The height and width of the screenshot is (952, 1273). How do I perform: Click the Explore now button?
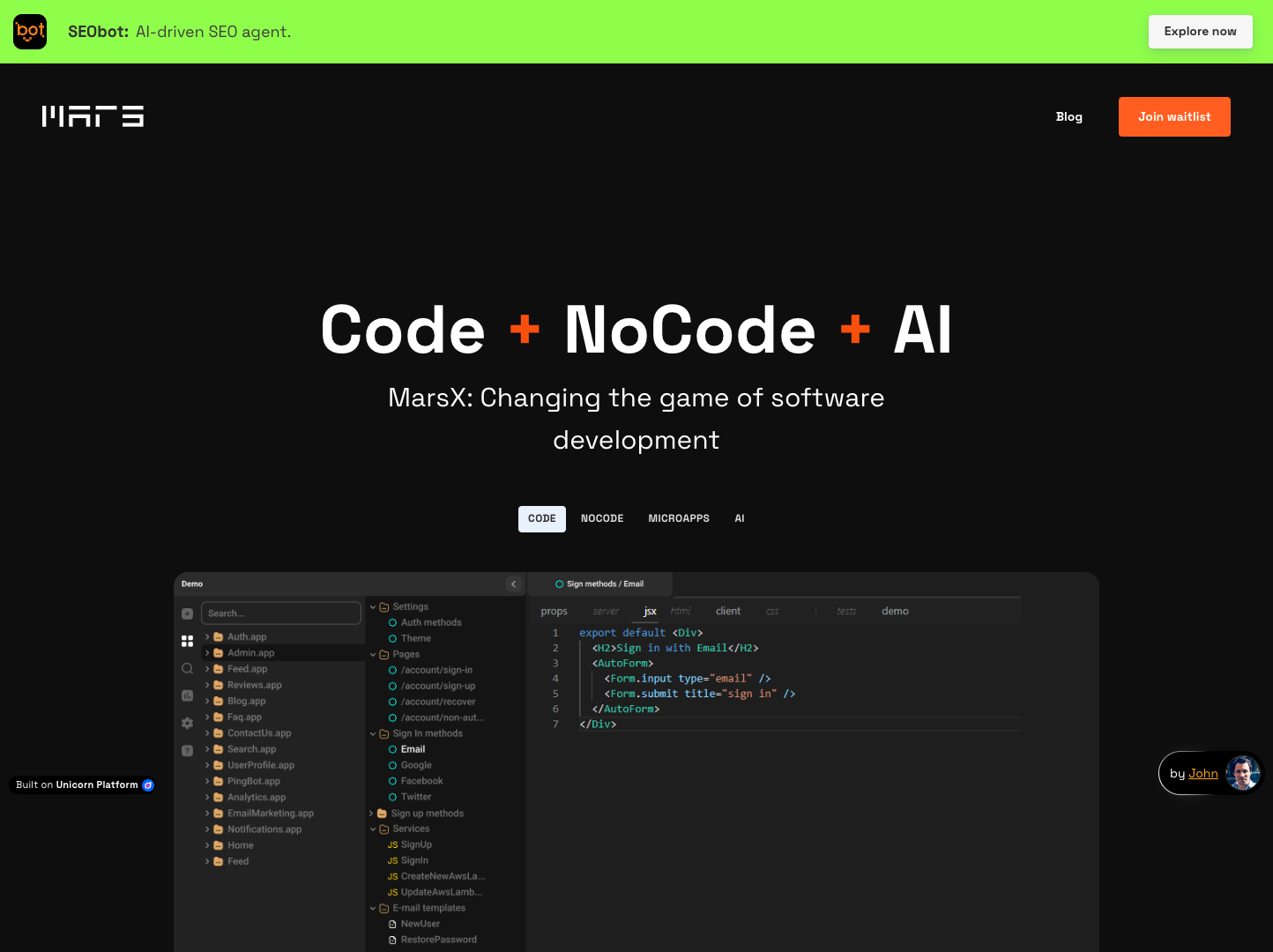click(x=1200, y=32)
